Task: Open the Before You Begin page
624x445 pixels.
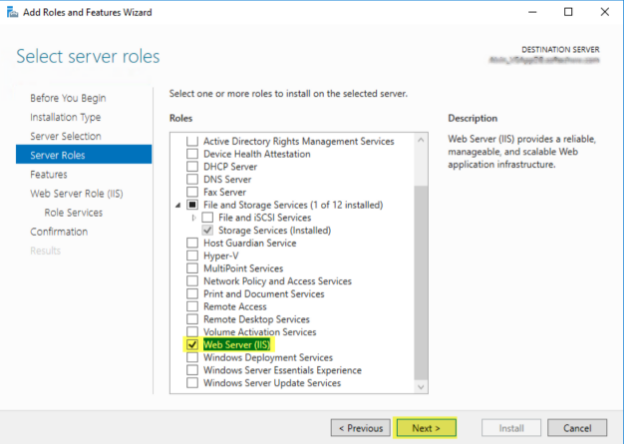Action: click(x=68, y=98)
